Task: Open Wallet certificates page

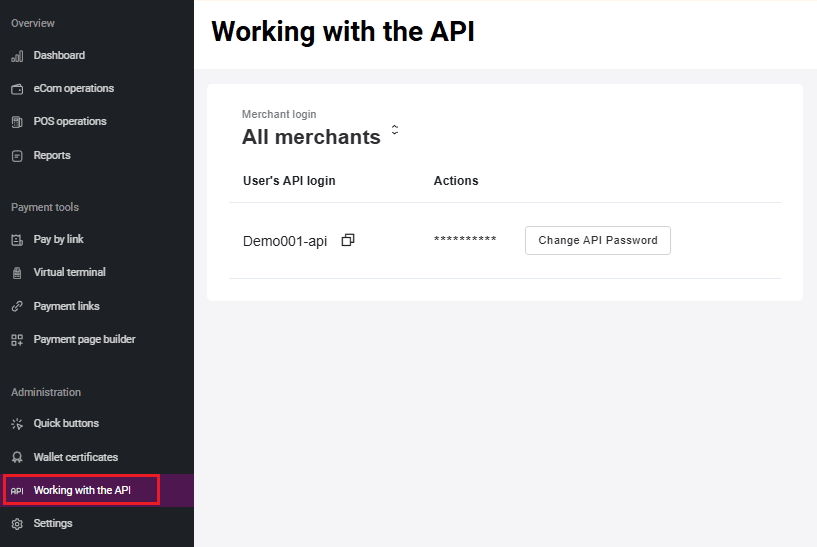Action: coord(75,457)
